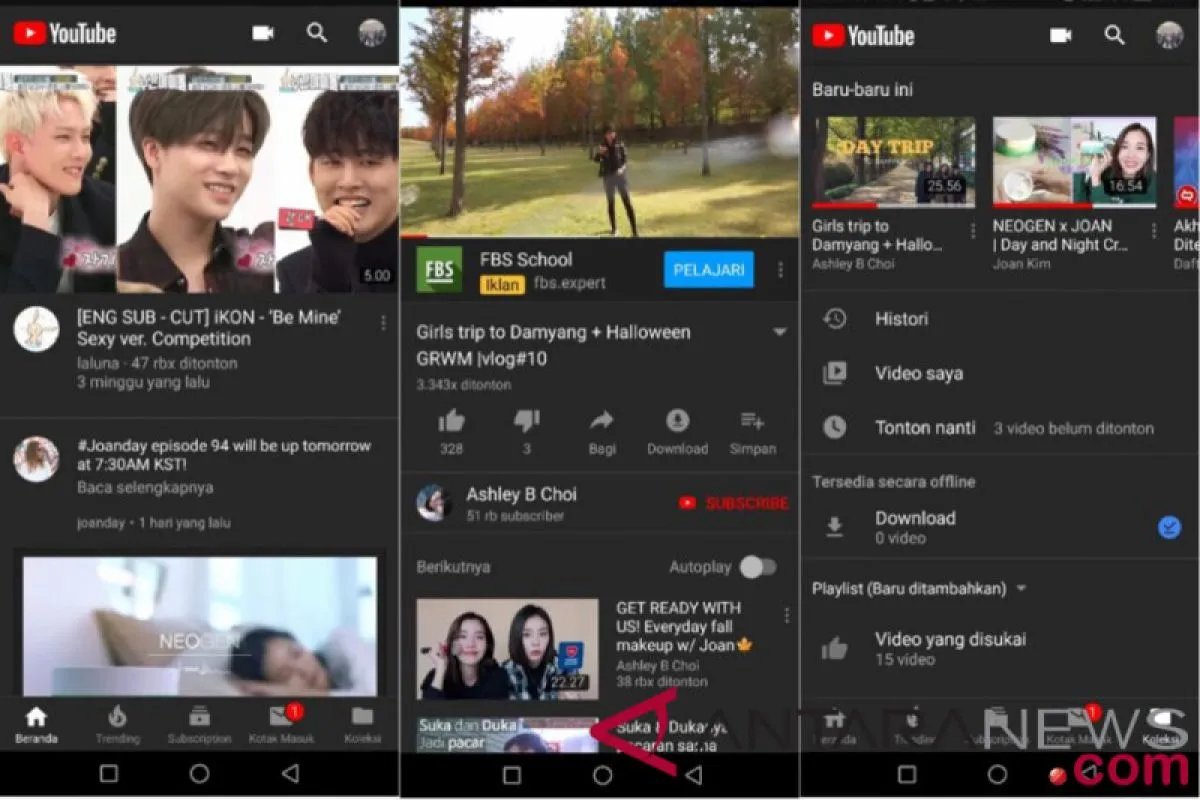Open Video yang disukai playlist
Viewport: 1200px width, 800px height.
pos(950,648)
